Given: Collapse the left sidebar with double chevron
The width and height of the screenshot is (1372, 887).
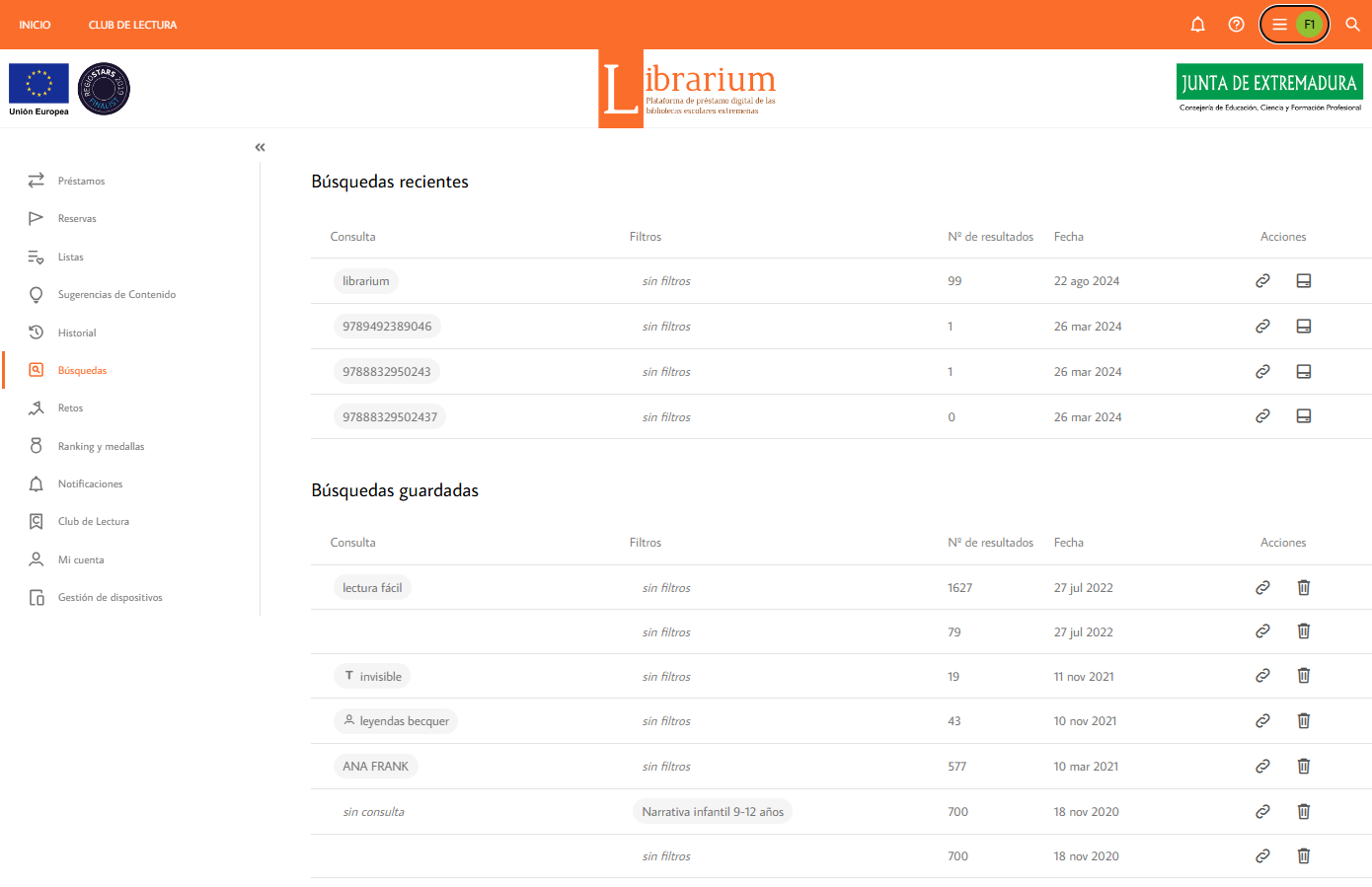Looking at the screenshot, I should (x=261, y=147).
